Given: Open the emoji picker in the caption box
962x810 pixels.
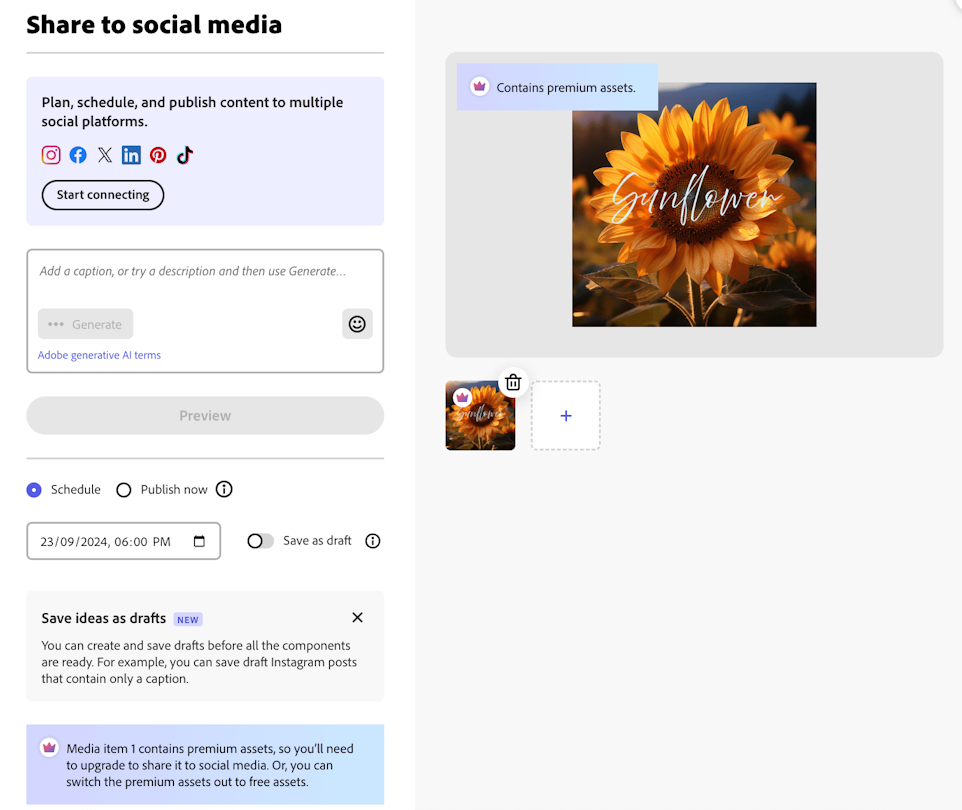Looking at the screenshot, I should [357, 323].
